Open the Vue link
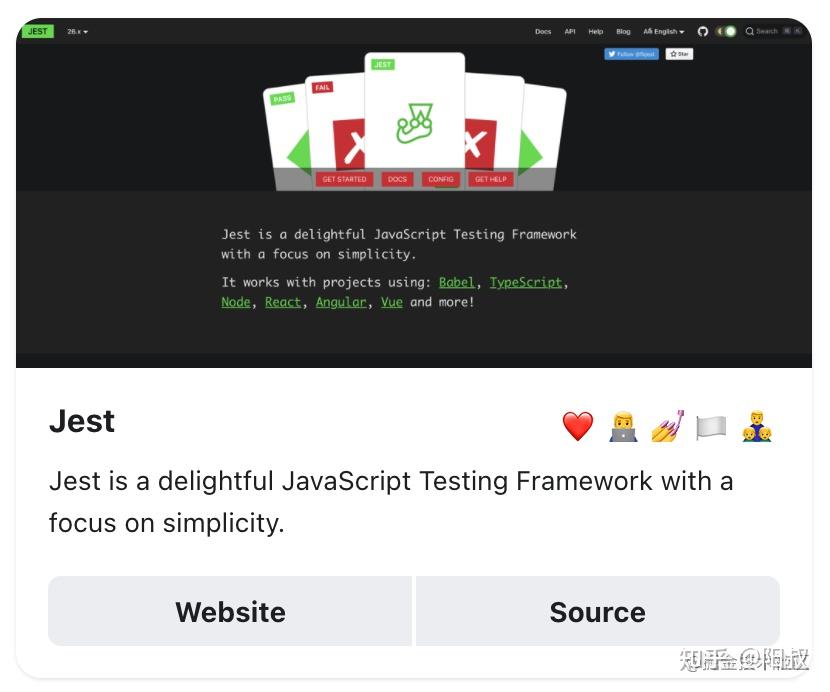Image resolution: width=830 pixels, height=692 pixels. coord(392,302)
